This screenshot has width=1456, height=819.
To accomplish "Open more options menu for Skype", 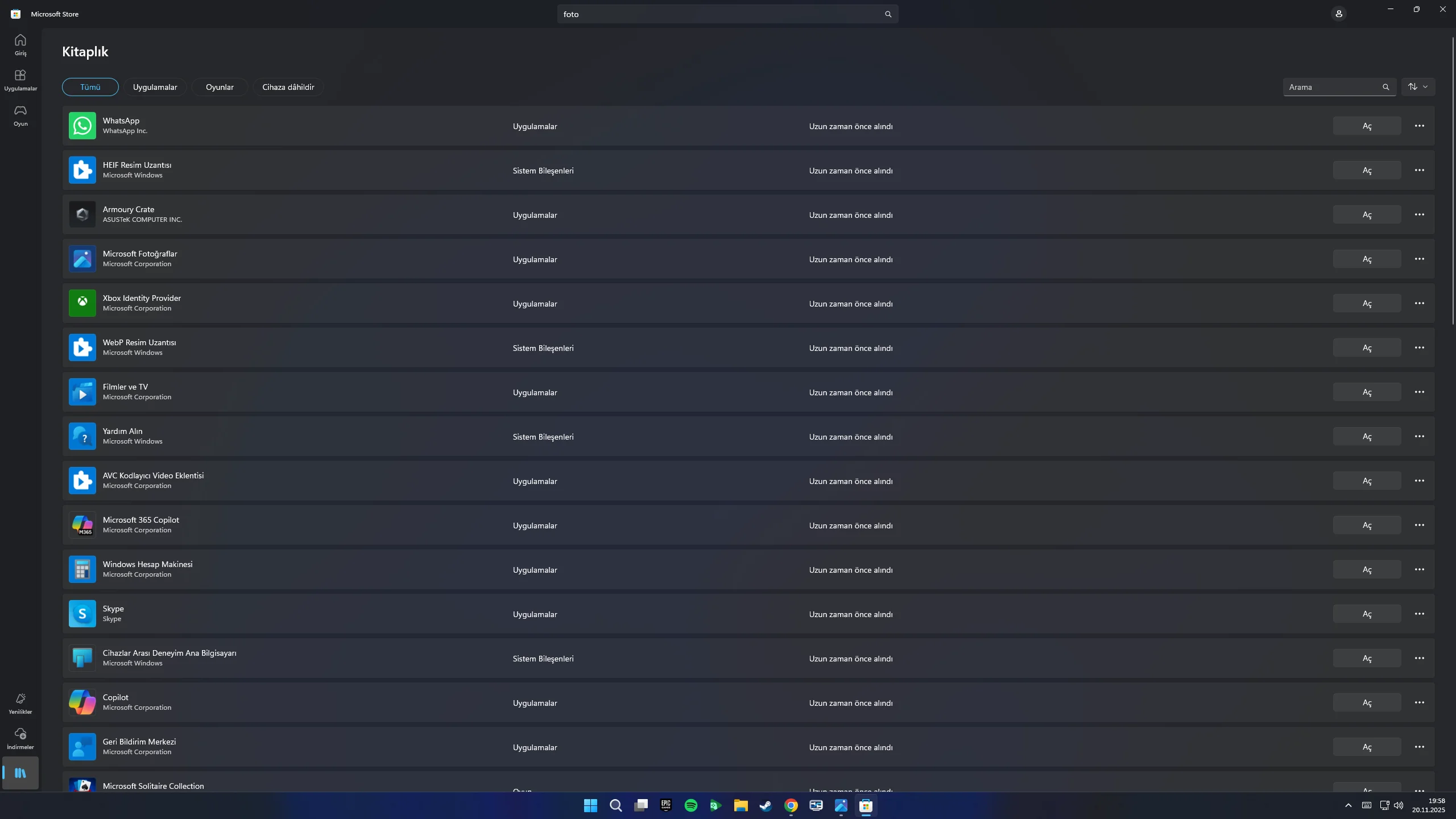I will 1419,614.
